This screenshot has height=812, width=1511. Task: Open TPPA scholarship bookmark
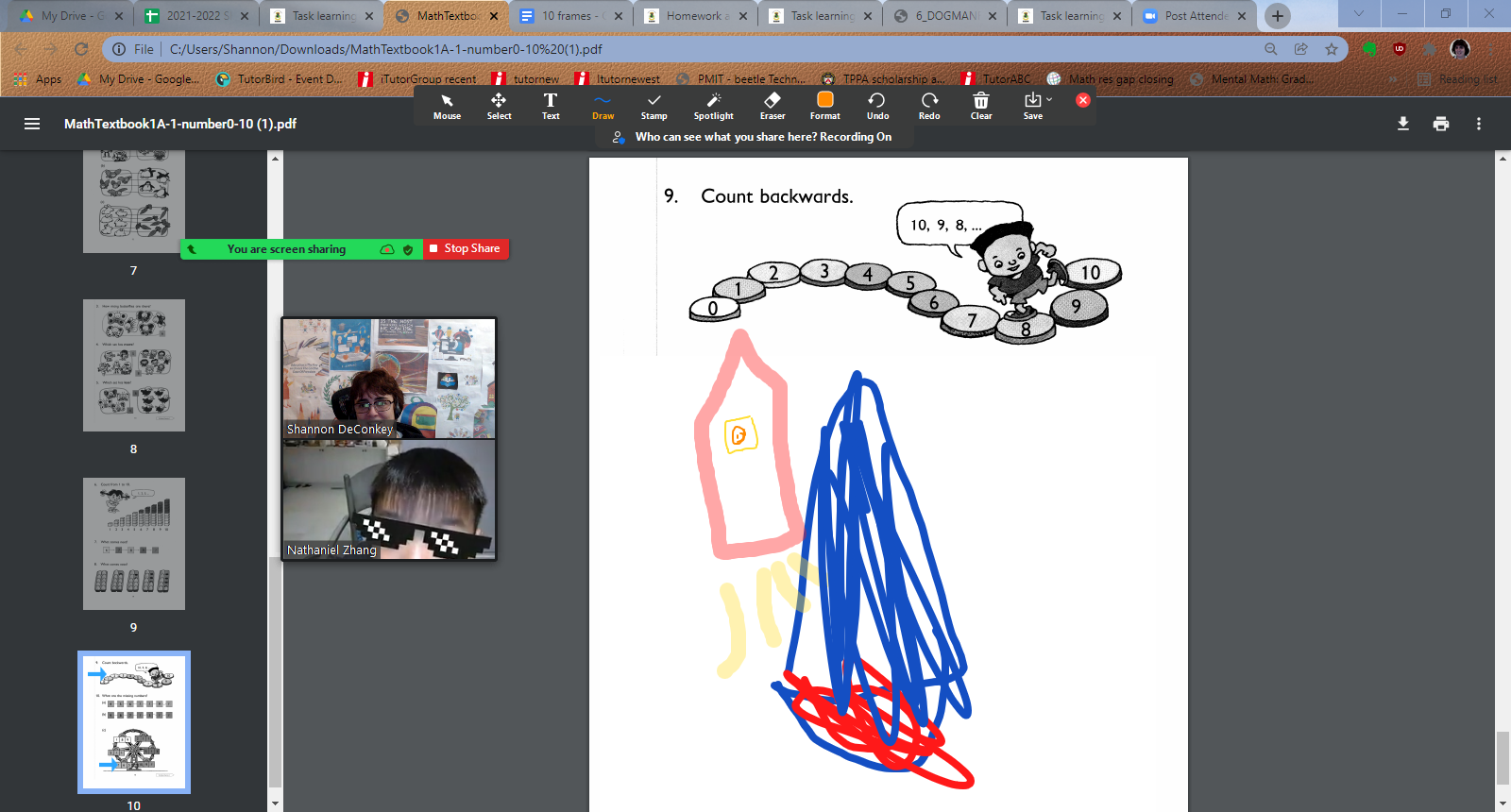(x=883, y=79)
